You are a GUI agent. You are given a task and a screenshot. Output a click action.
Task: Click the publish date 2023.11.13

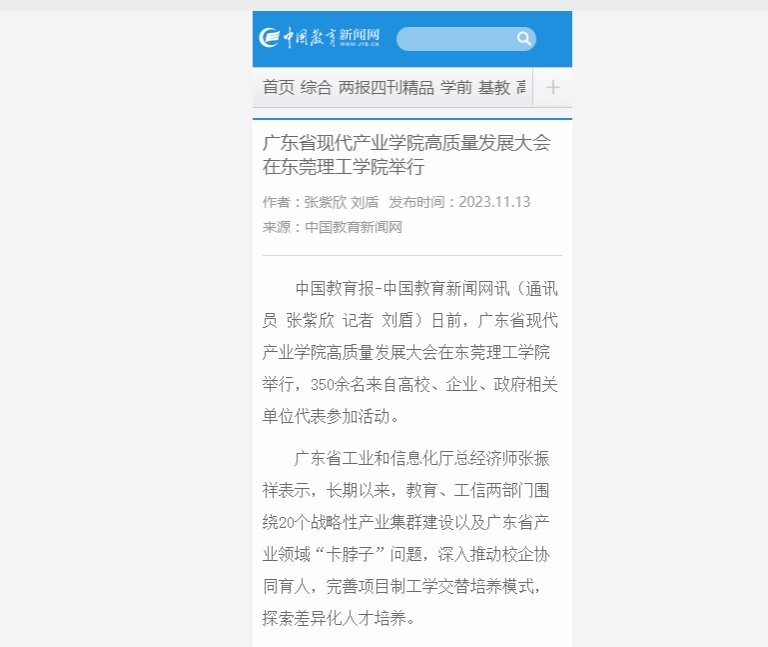(x=494, y=202)
